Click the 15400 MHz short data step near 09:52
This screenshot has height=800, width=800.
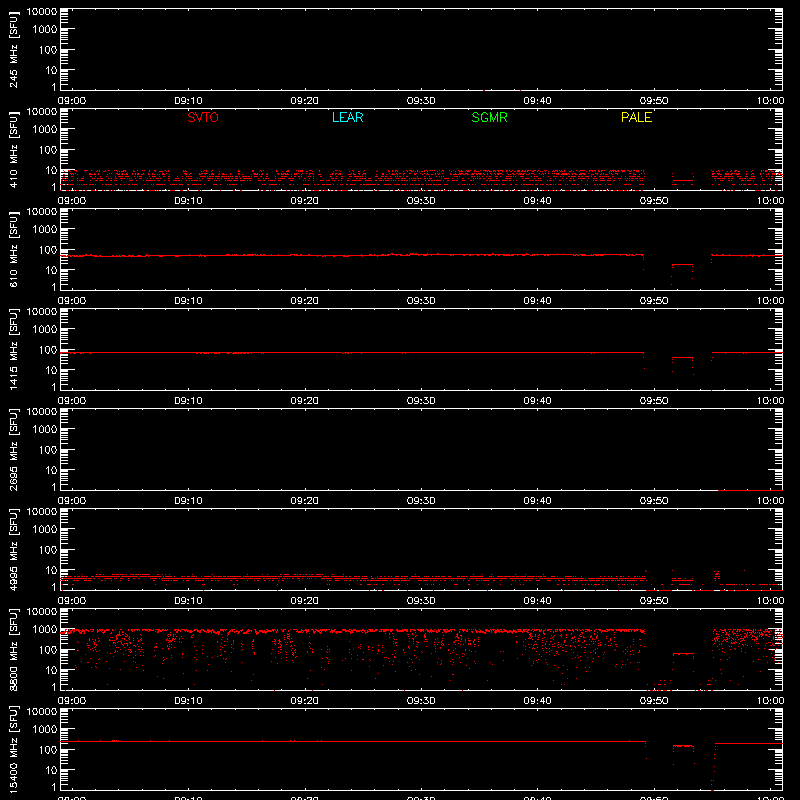coord(683,746)
